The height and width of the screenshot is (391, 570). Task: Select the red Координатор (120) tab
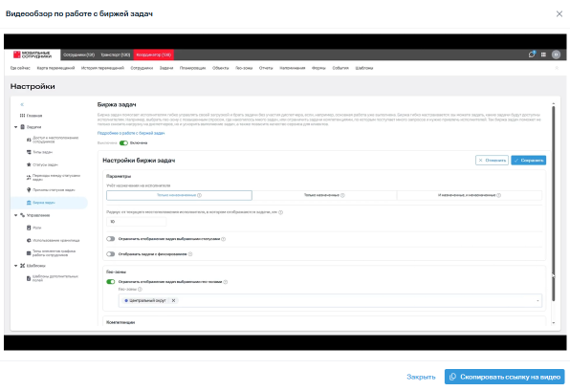click(153, 55)
